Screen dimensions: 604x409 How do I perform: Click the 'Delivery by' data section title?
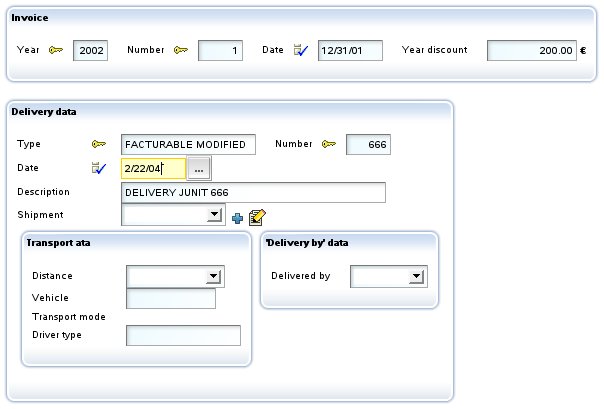(307, 243)
